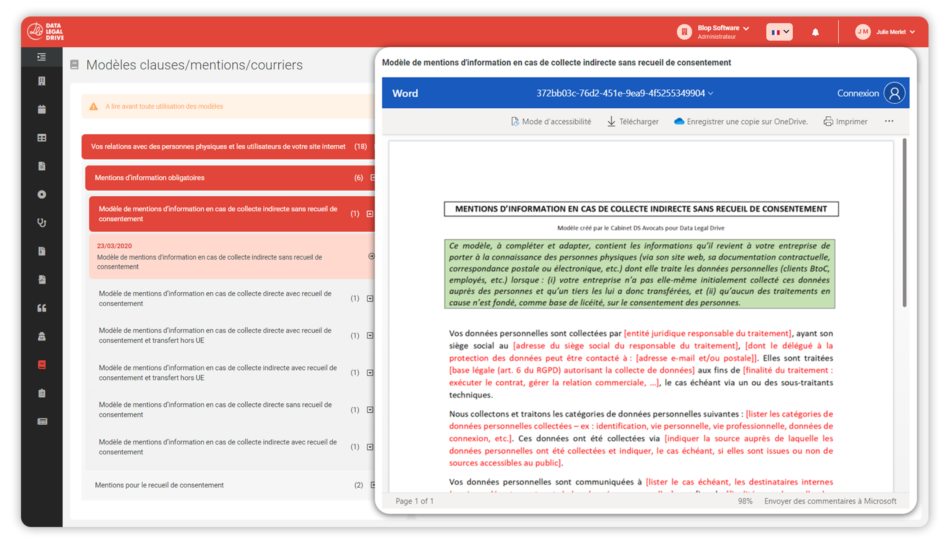Click the document title heading box
This screenshot has height=544, width=950.
pyautogui.click(x=641, y=209)
